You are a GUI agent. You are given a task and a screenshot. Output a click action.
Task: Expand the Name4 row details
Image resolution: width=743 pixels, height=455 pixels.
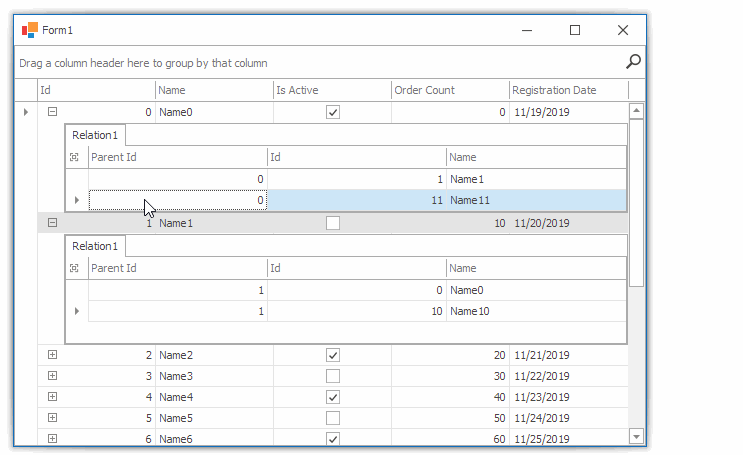point(53,396)
